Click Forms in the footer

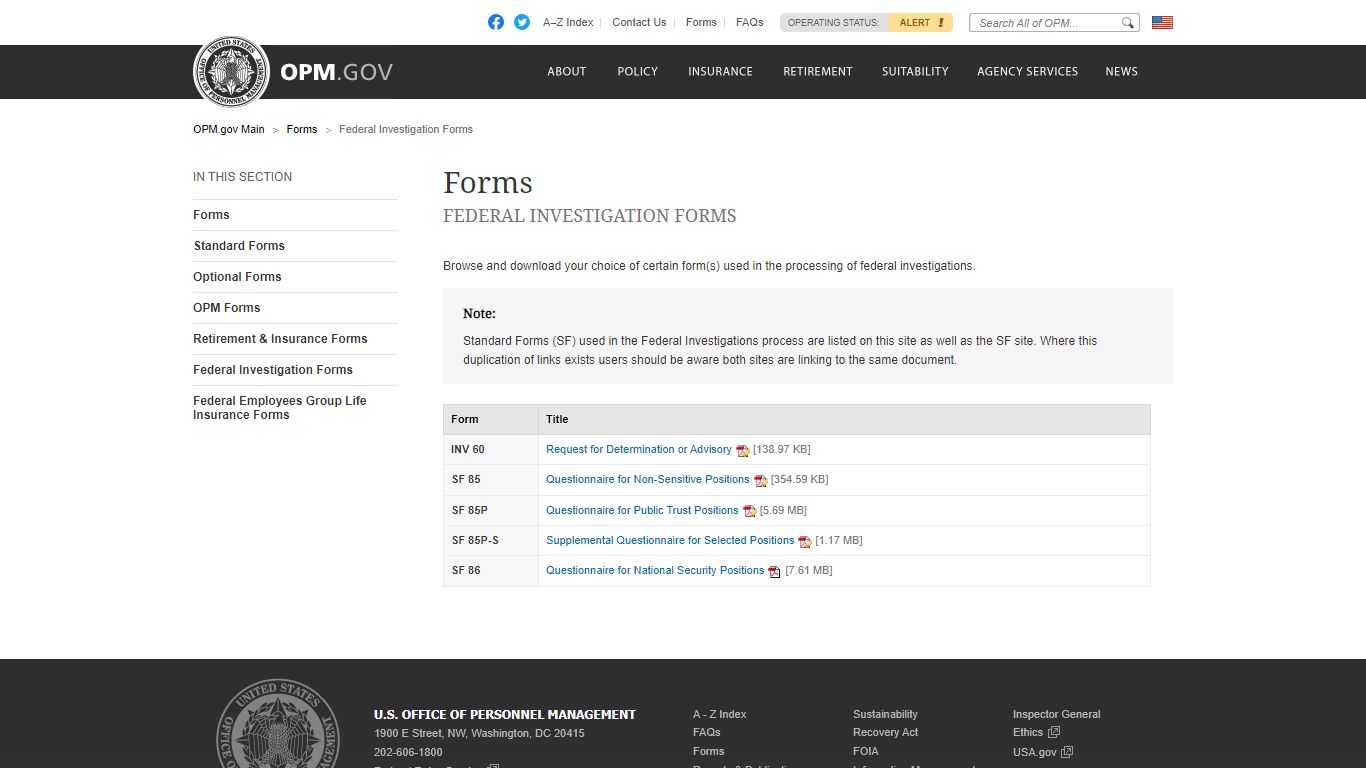coord(708,752)
